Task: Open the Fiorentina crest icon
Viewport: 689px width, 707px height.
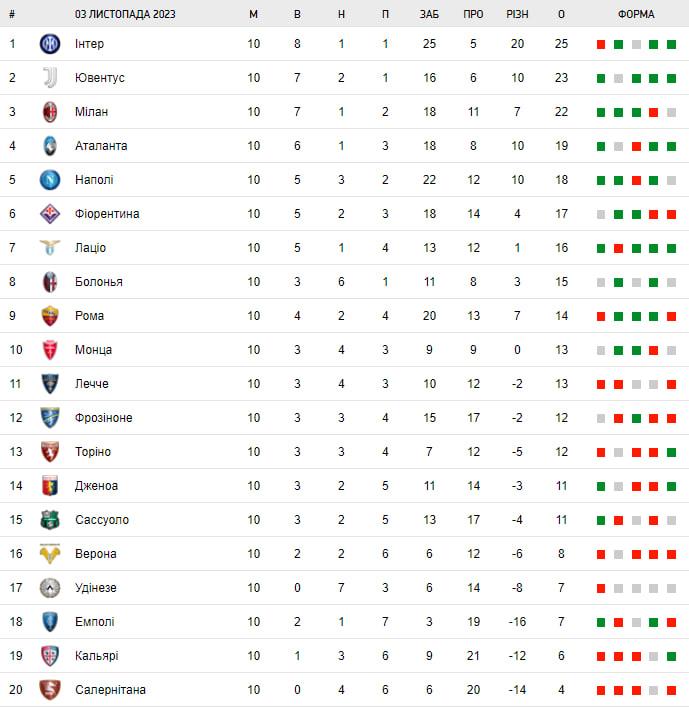Action: (50, 214)
